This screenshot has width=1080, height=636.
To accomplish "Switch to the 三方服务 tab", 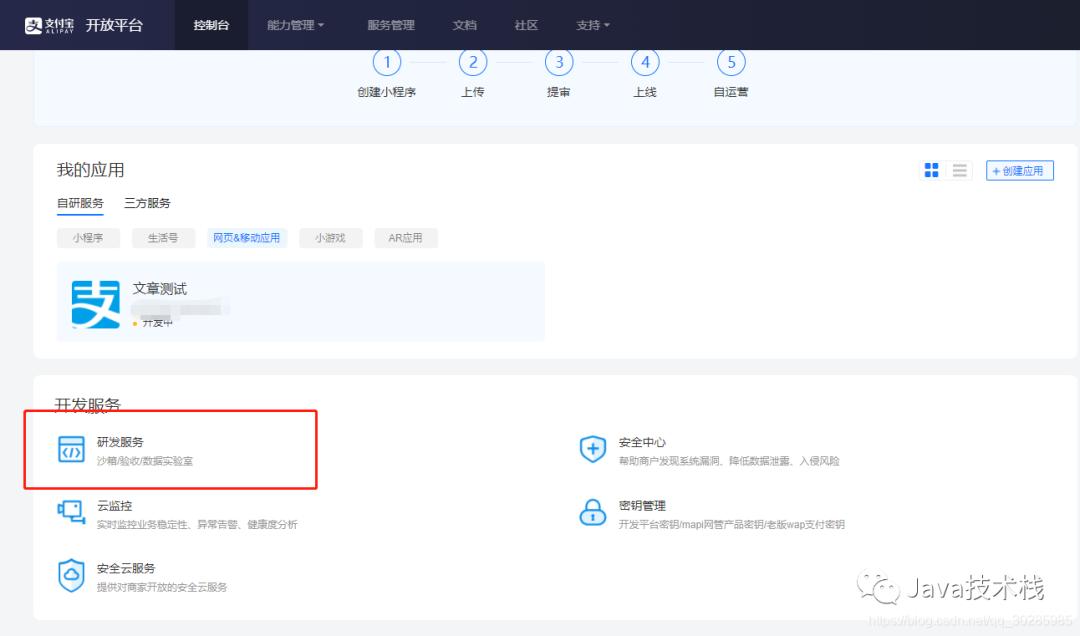I will [147, 203].
